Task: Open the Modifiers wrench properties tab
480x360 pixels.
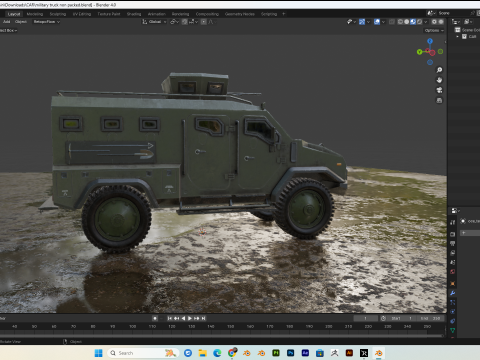Action: pos(452,293)
